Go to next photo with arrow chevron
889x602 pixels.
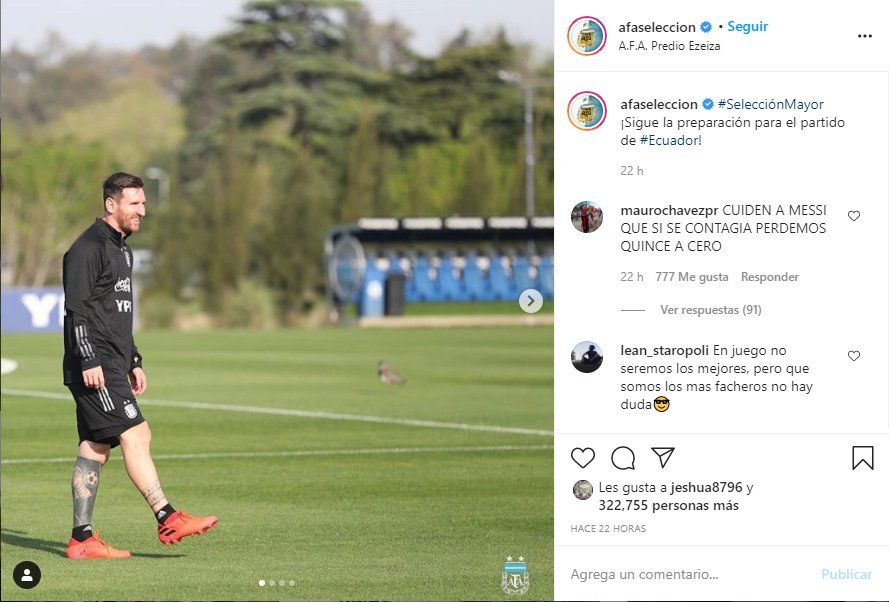point(531,301)
